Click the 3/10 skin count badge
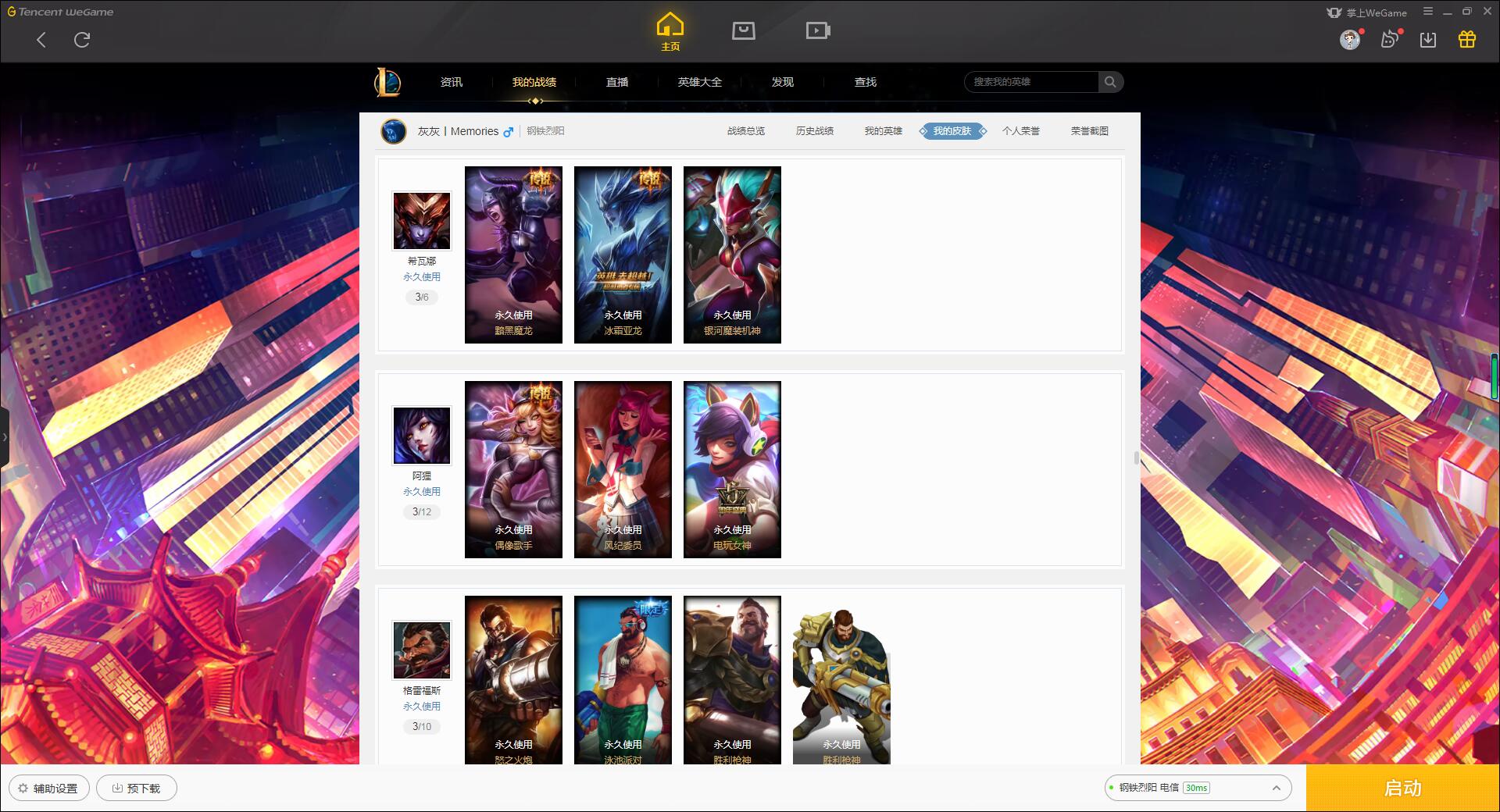1500x812 pixels. click(x=422, y=727)
